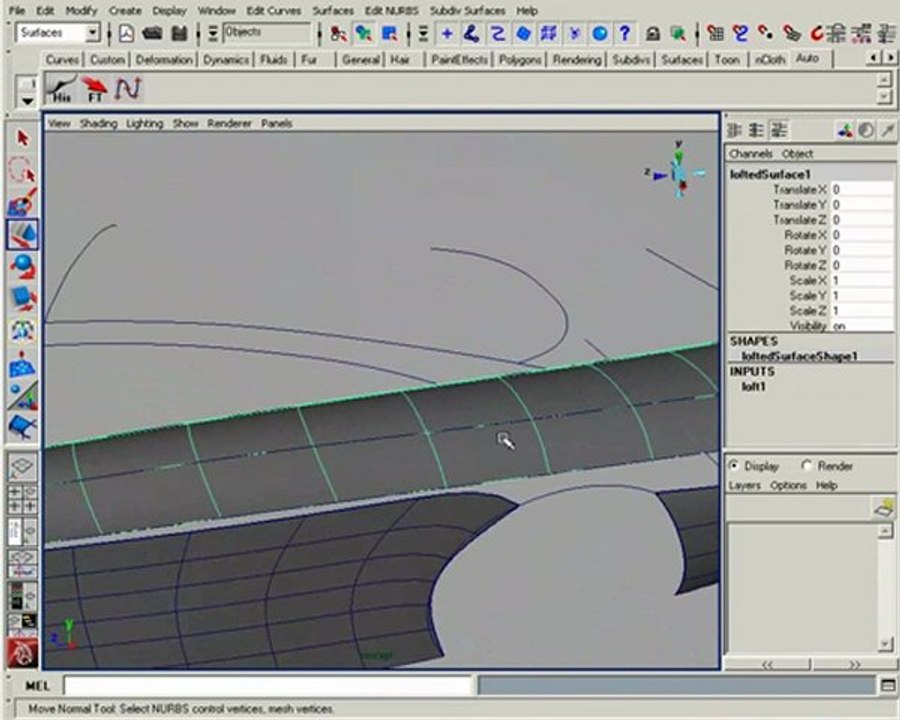Switch to the Curves shelf tab
Viewport: 900px width, 720px height.
point(62,60)
